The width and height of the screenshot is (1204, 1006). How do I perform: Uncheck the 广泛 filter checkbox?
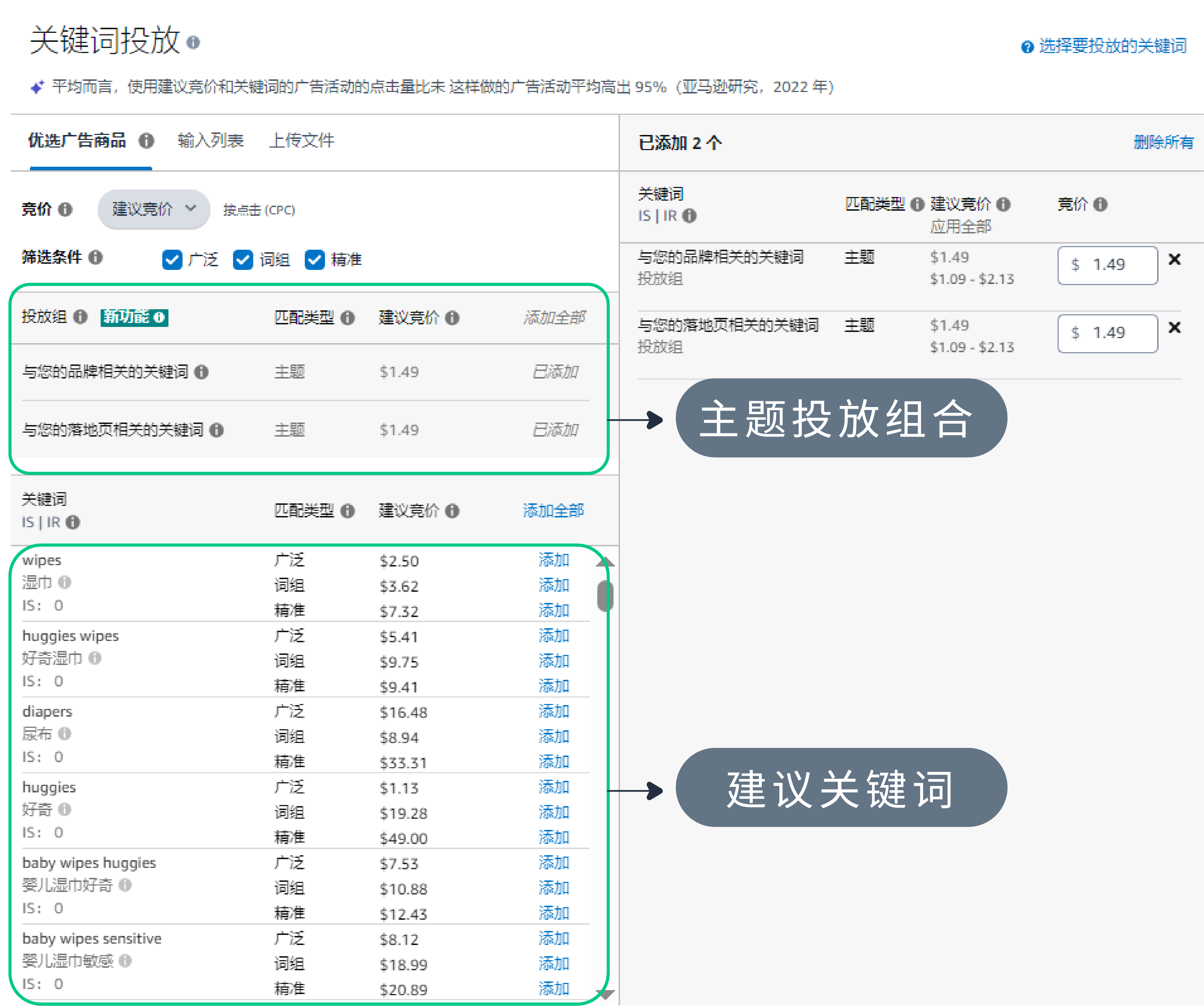(172, 260)
